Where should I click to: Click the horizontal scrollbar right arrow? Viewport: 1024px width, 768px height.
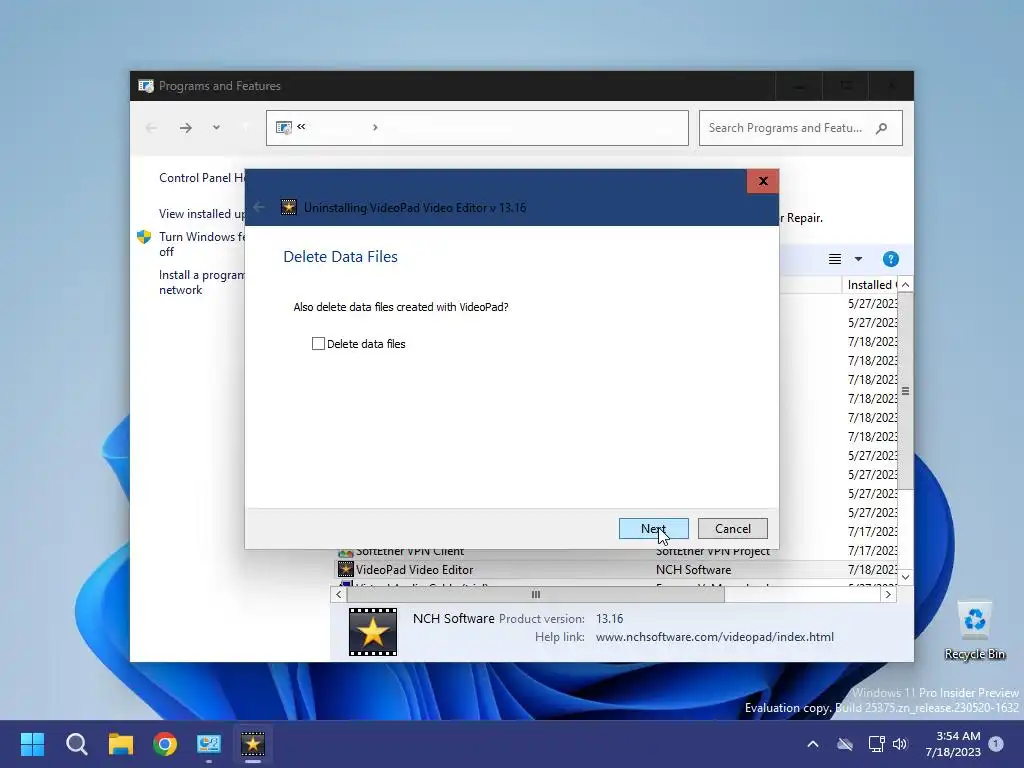point(888,594)
